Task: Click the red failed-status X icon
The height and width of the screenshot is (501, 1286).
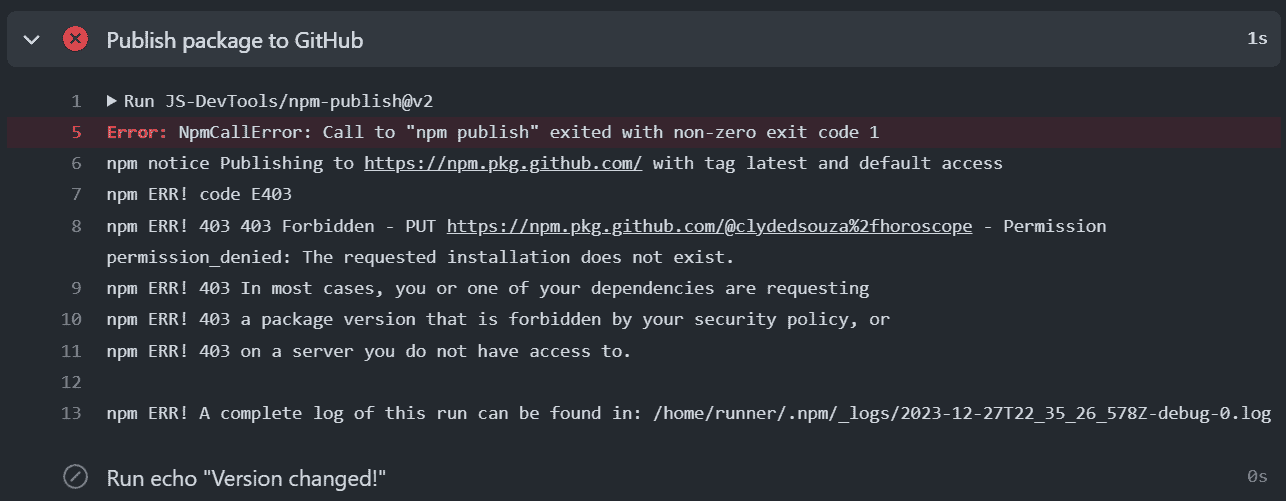Action: pos(75,40)
